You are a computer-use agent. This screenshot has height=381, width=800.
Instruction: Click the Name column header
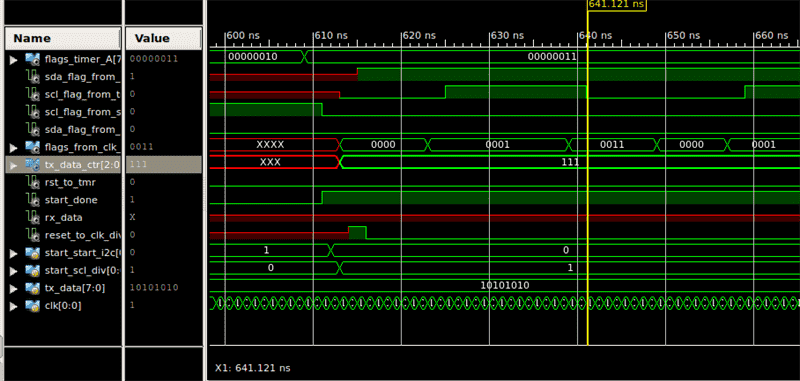tap(63, 39)
